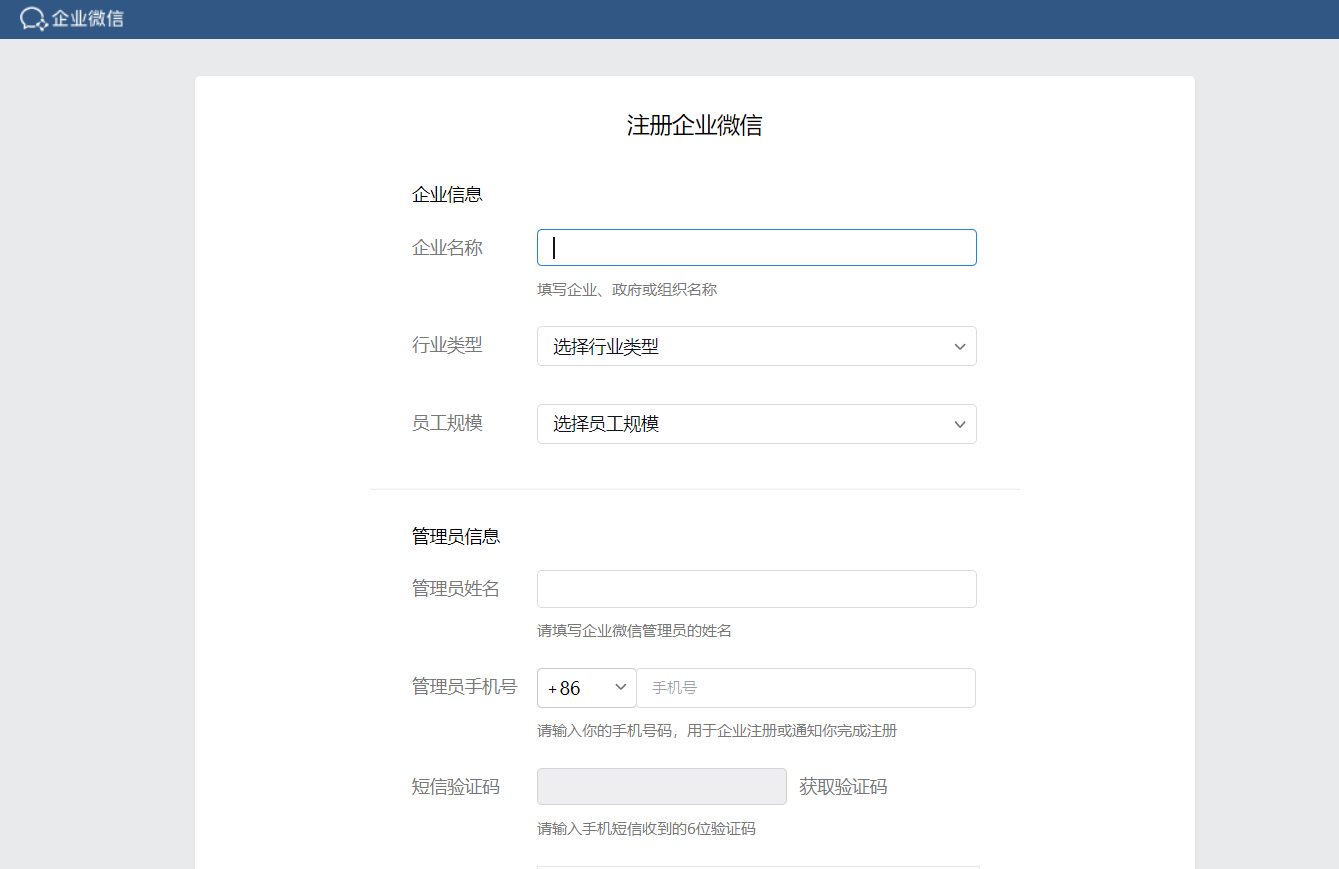Image resolution: width=1339 pixels, height=869 pixels.
Task: Click the 管理员信息 section title
Action: point(456,537)
